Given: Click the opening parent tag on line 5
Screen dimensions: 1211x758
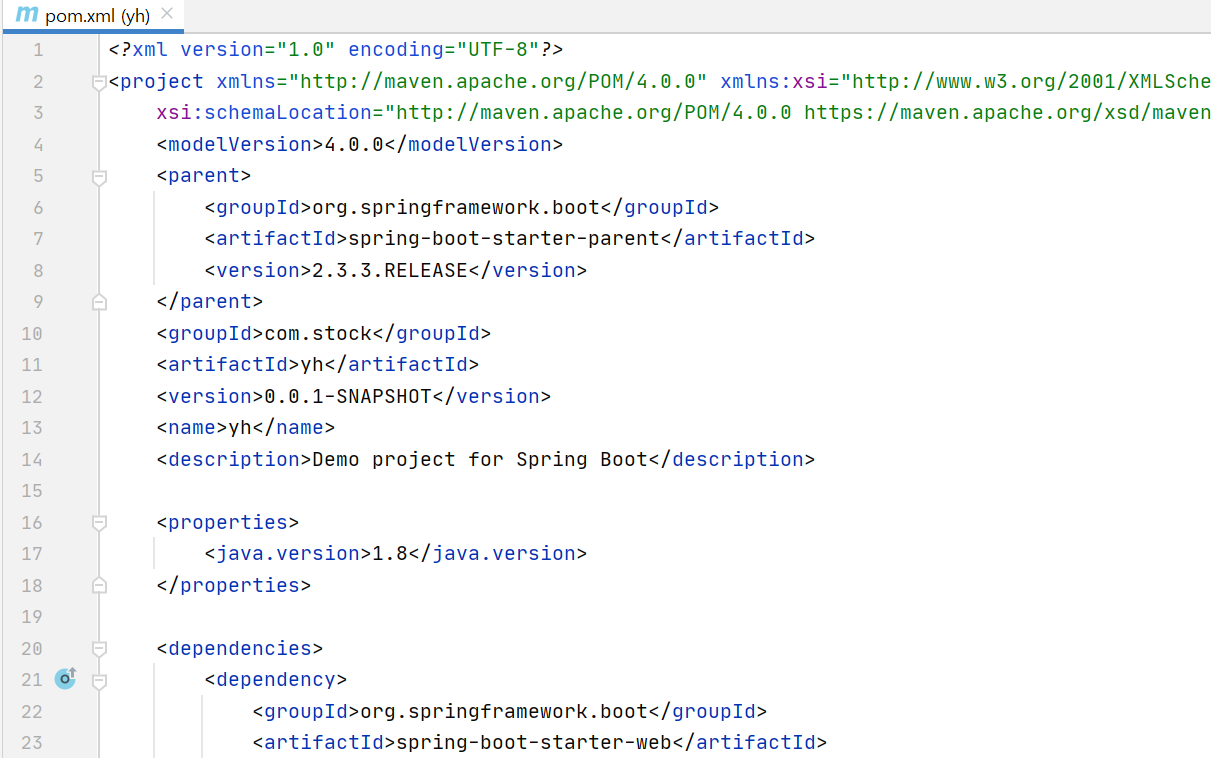Looking at the screenshot, I should coord(204,175).
